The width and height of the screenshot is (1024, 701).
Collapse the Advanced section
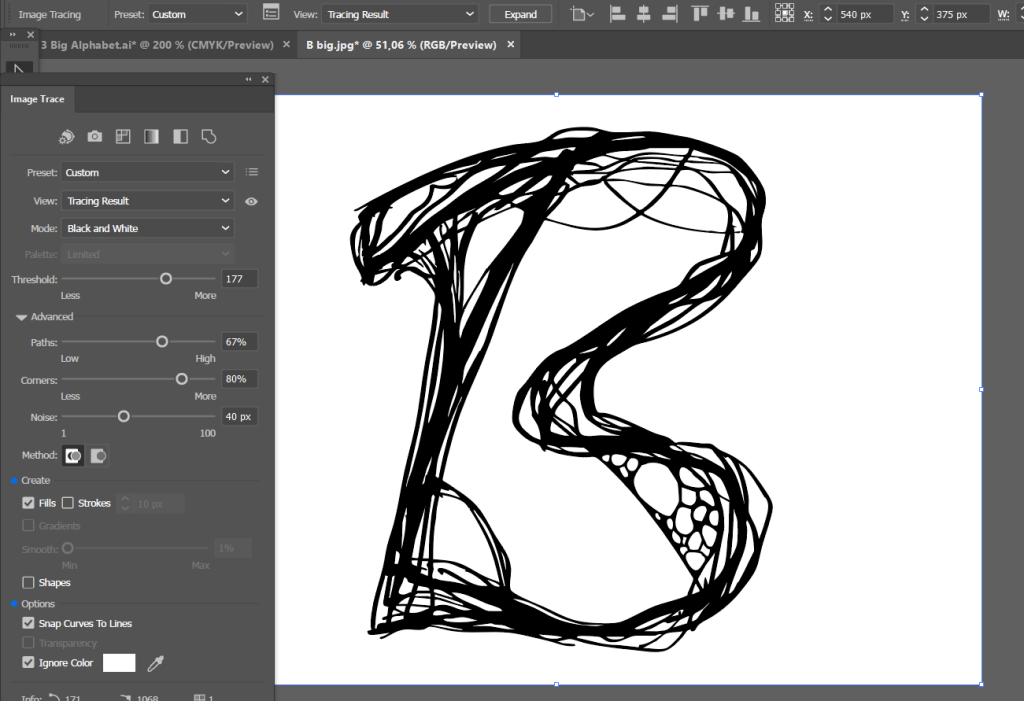(x=21, y=317)
